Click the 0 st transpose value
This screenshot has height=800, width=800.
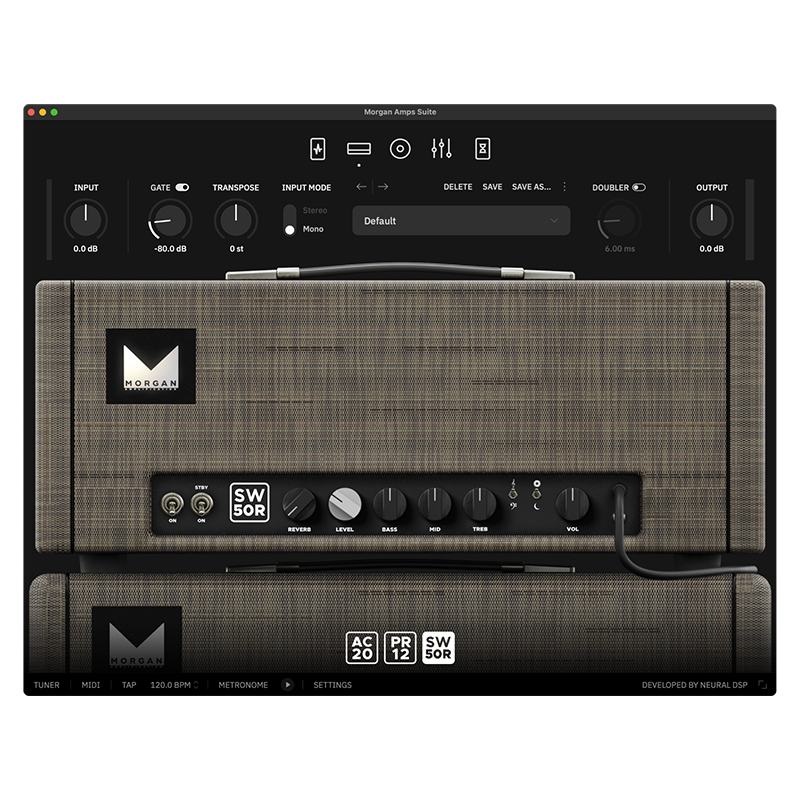[x=236, y=248]
